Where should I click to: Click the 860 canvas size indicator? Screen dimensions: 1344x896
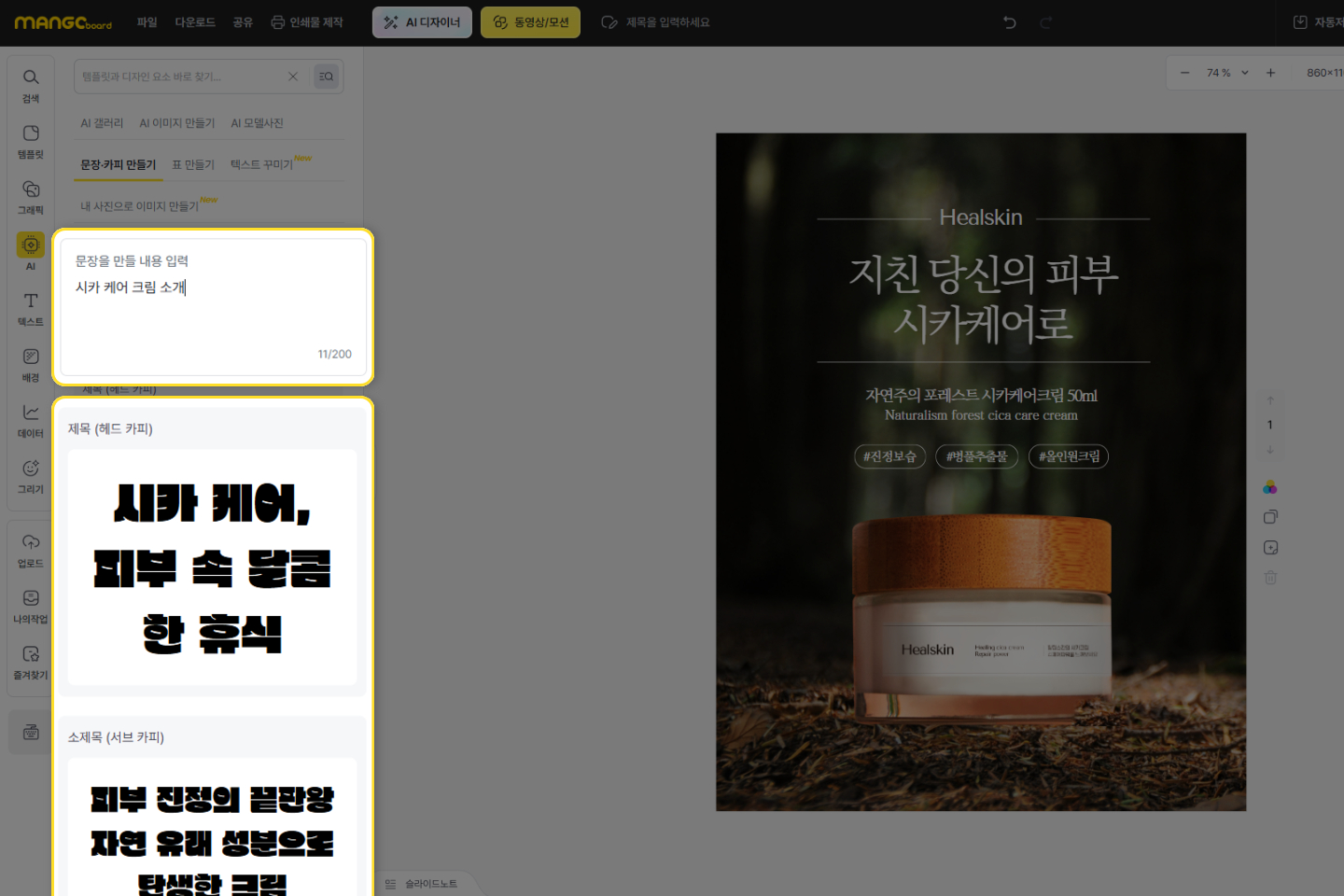click(1324, 73)
